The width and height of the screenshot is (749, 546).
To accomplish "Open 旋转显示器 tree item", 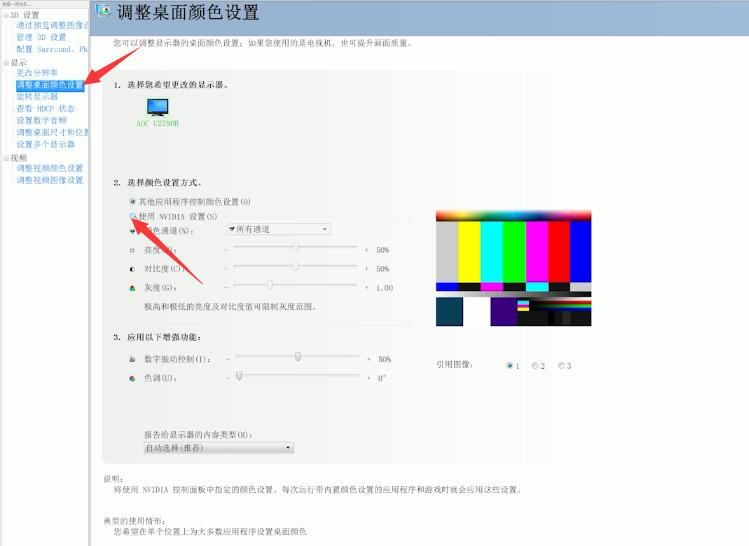I will [x=37, y=96].
